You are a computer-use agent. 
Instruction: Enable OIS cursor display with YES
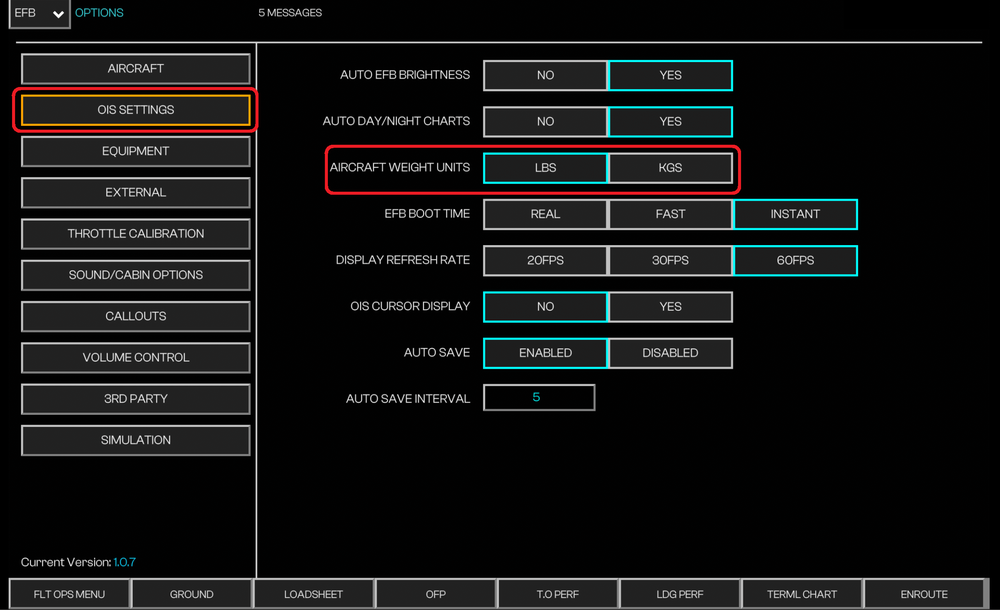[x=670, y=307]
